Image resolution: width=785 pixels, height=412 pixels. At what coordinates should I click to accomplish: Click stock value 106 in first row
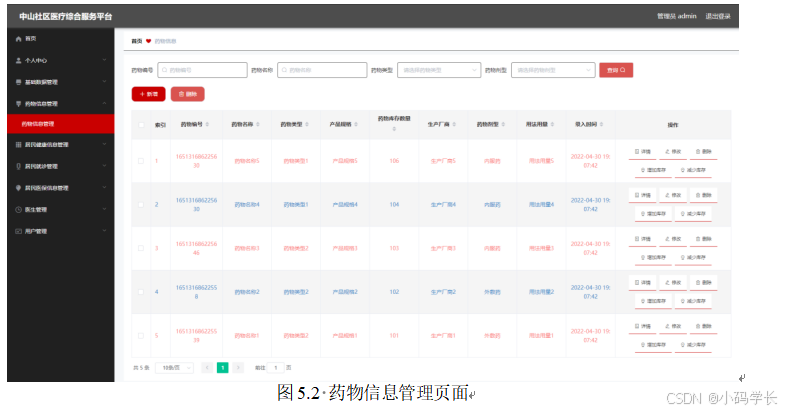click(394, 161)
